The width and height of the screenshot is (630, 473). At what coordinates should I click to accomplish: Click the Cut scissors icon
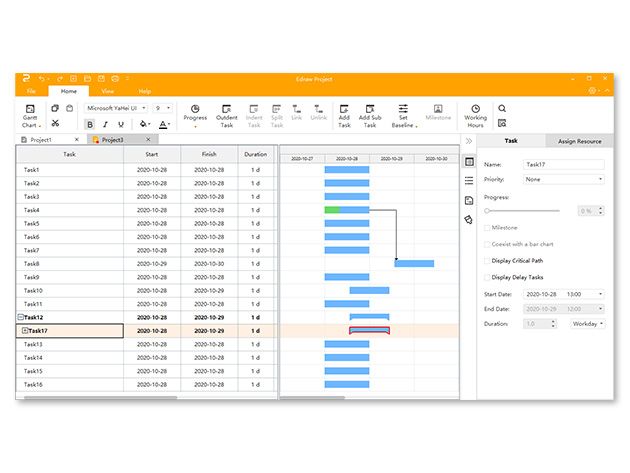[x=55, y=123]
